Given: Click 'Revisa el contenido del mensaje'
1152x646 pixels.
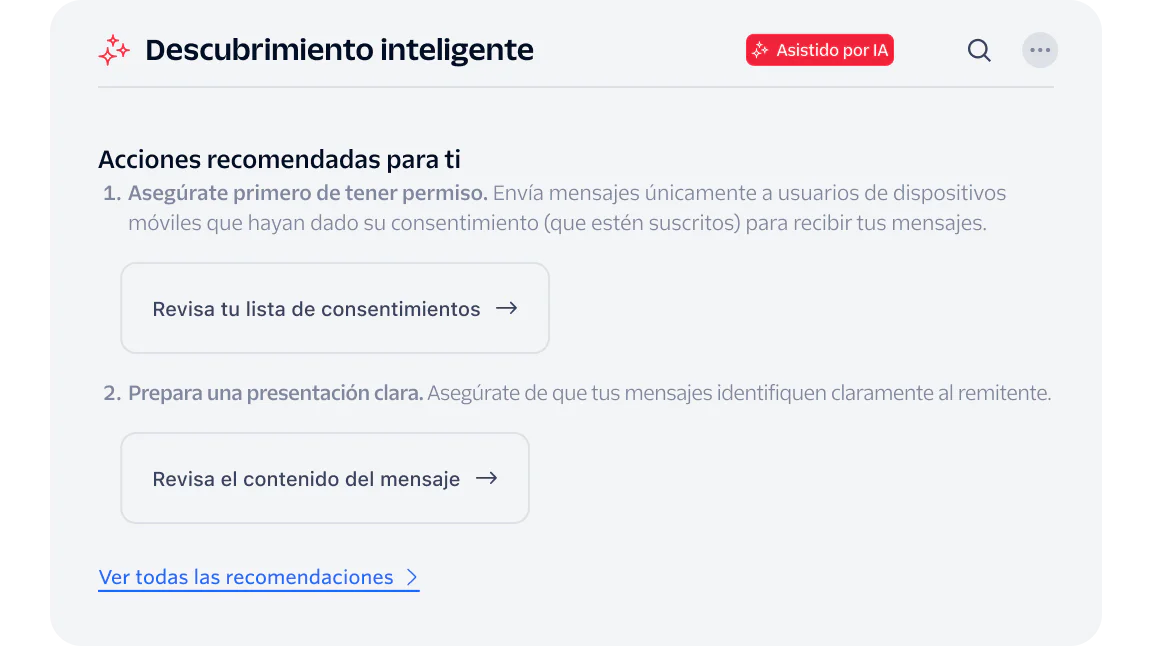Looking at the screenshot, I should pos(324,478).
